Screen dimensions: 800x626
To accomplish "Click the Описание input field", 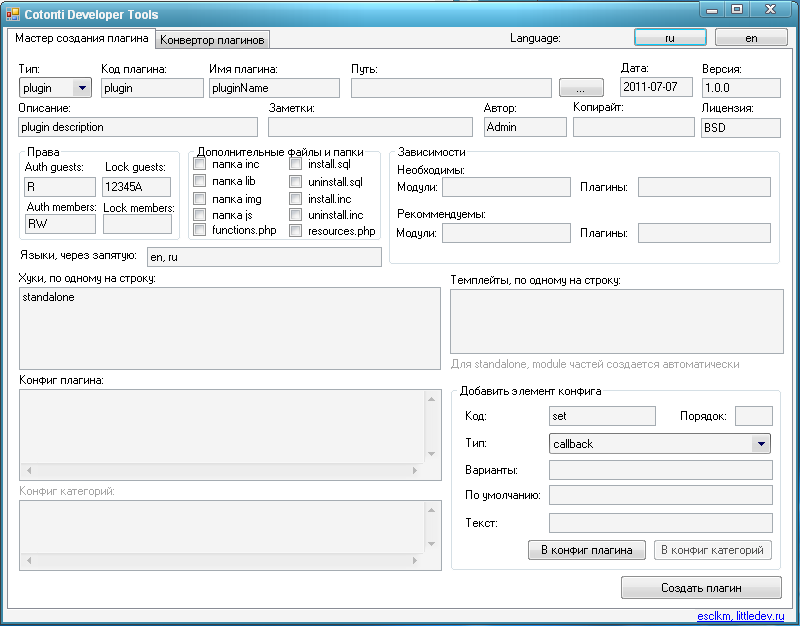I will click(x=138, y=127).
